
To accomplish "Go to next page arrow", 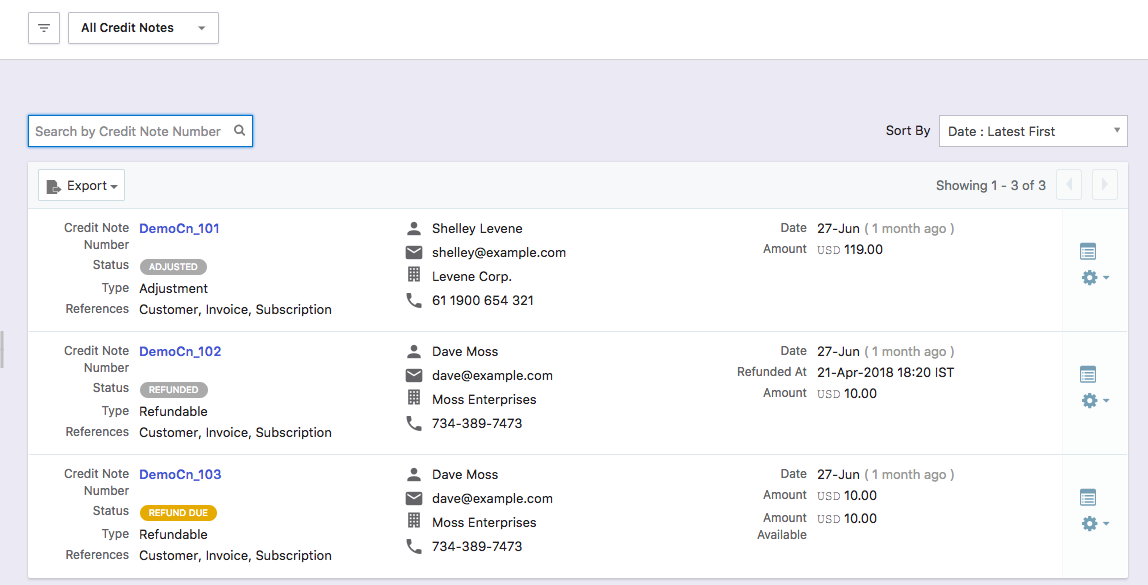I will [1105, 185].
